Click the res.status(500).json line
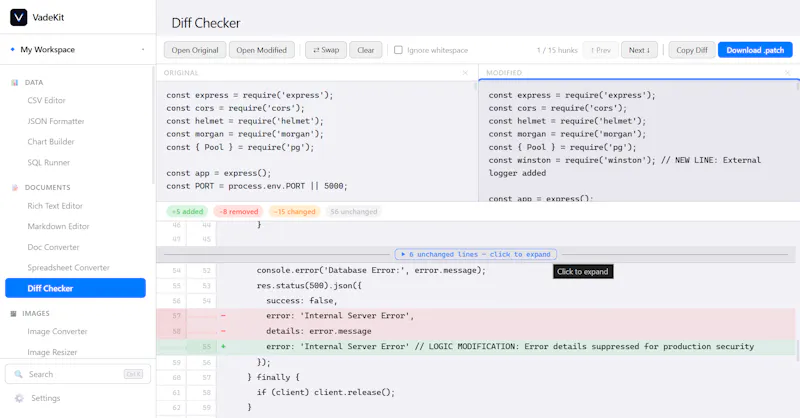The height and width of the screenshot is (418, 800). [x=309, y=286]
